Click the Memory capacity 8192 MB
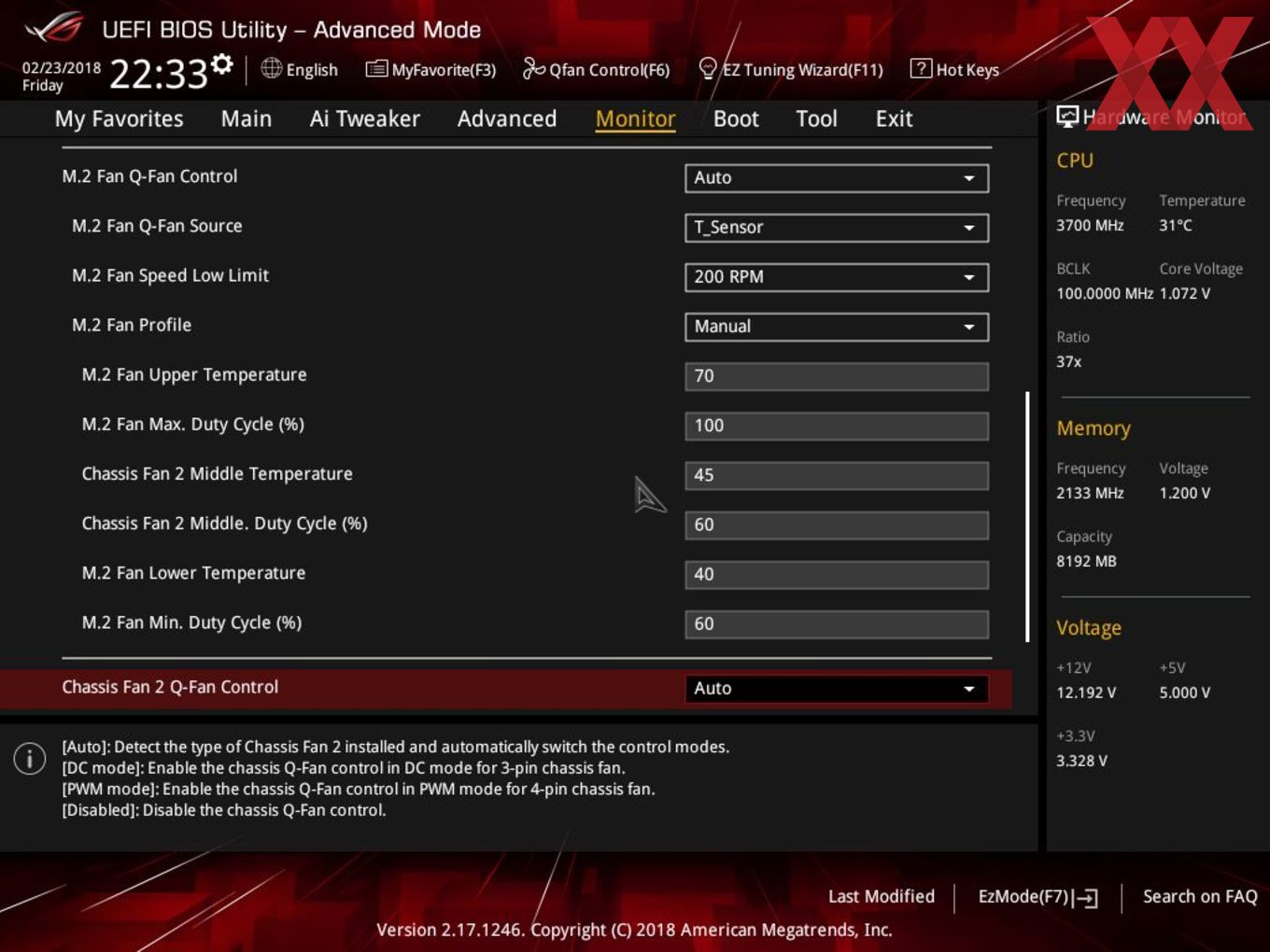 point(1086,561)
